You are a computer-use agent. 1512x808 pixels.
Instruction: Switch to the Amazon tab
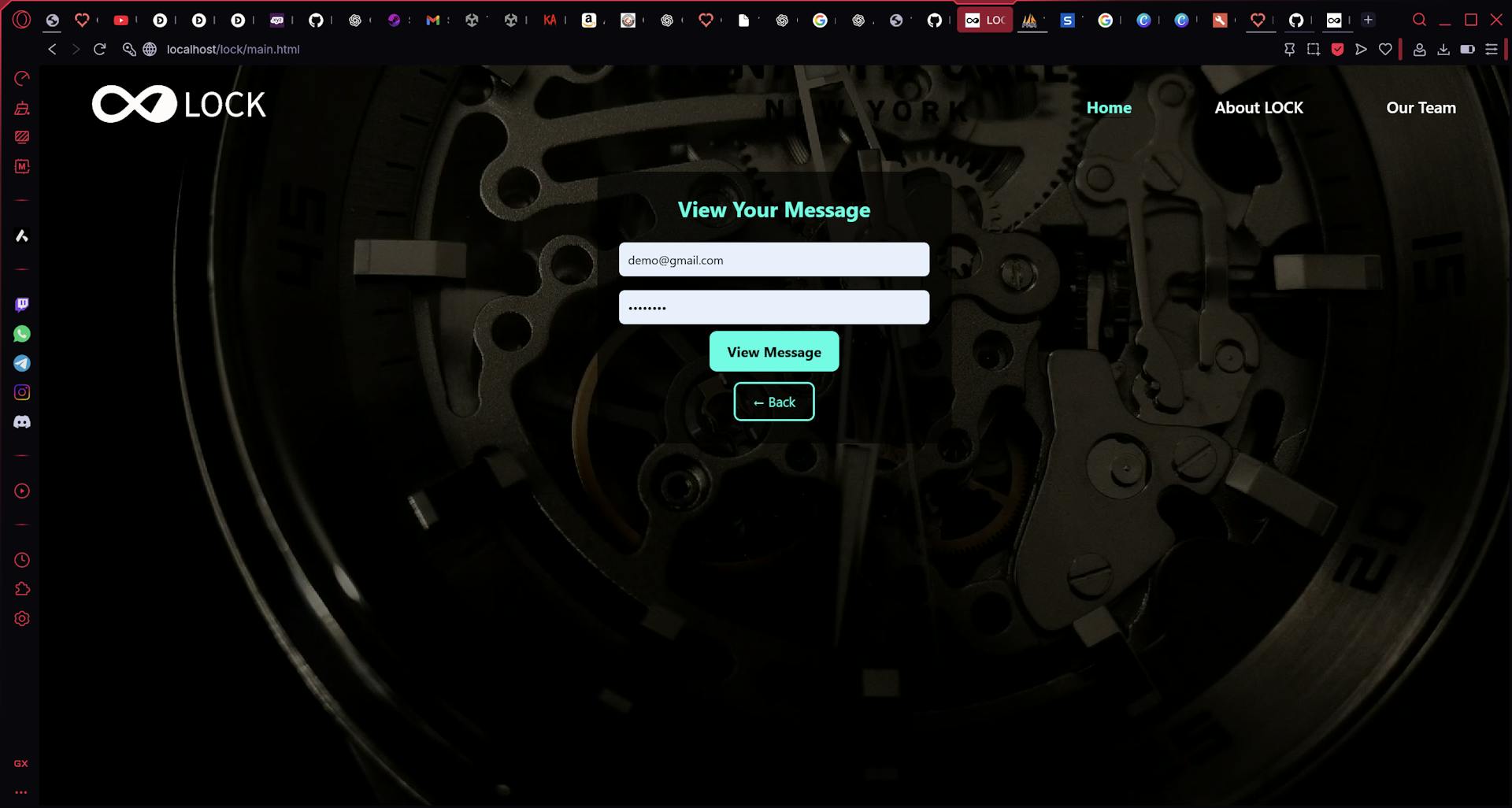589,20
